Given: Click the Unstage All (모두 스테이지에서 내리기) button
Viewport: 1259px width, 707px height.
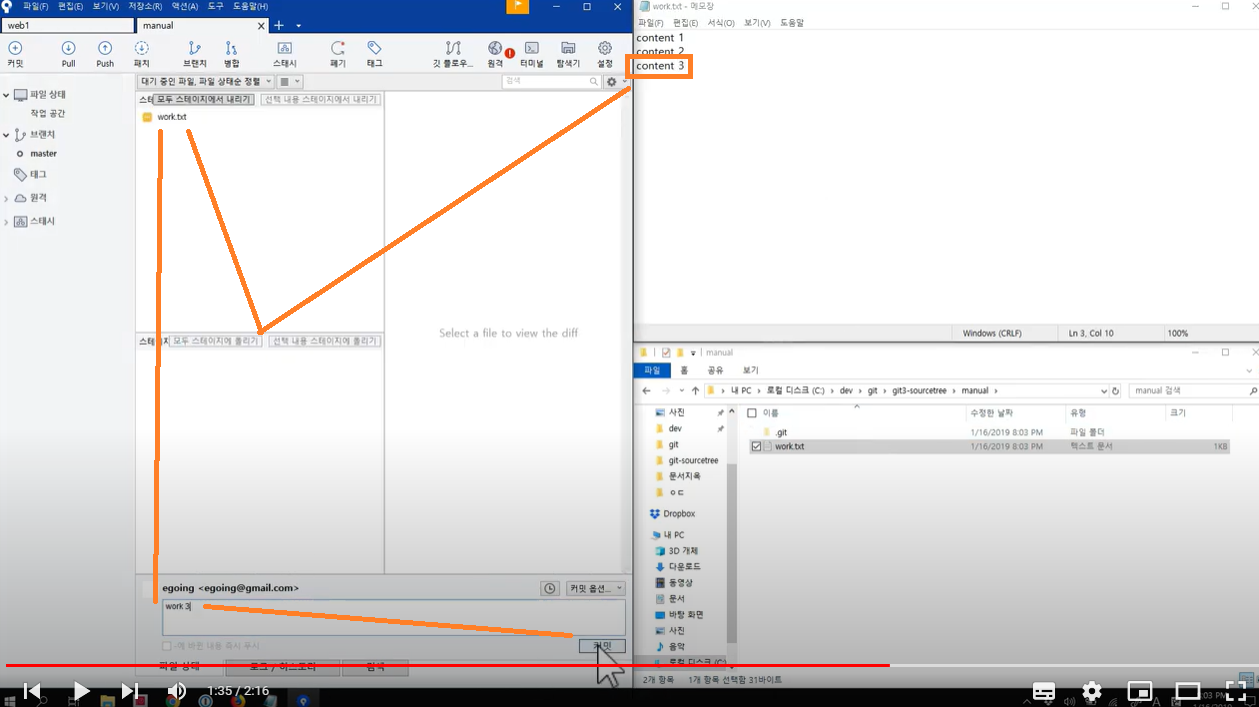Looking at the screenshot, I should (x=203, y=100).
